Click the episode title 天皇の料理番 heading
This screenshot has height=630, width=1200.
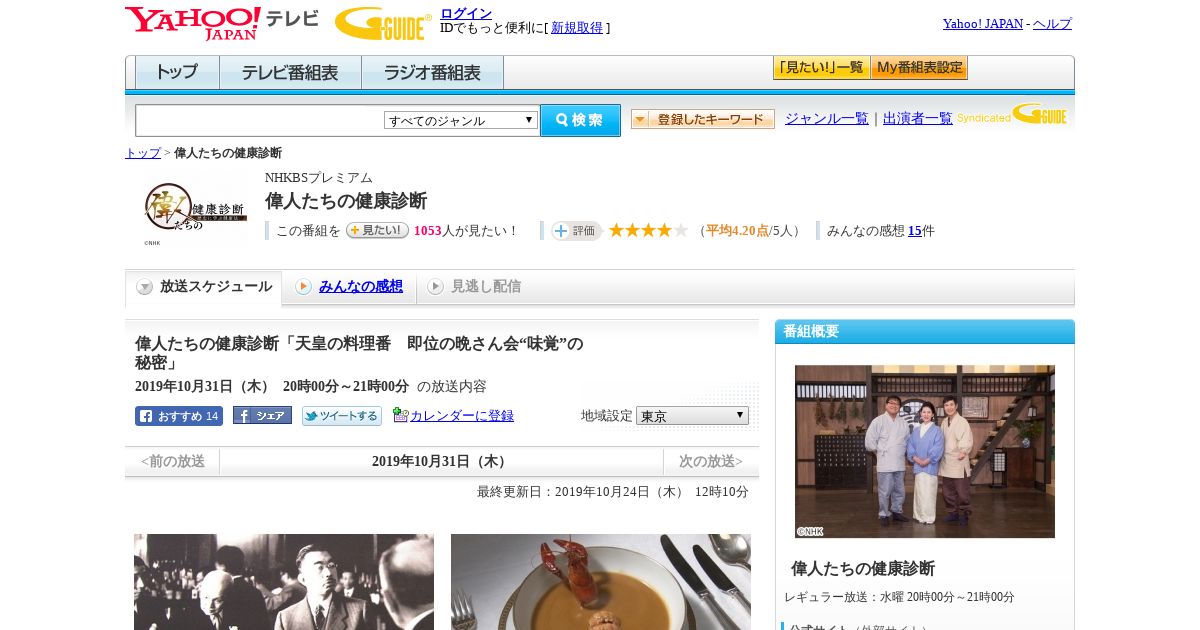[359, 353]
